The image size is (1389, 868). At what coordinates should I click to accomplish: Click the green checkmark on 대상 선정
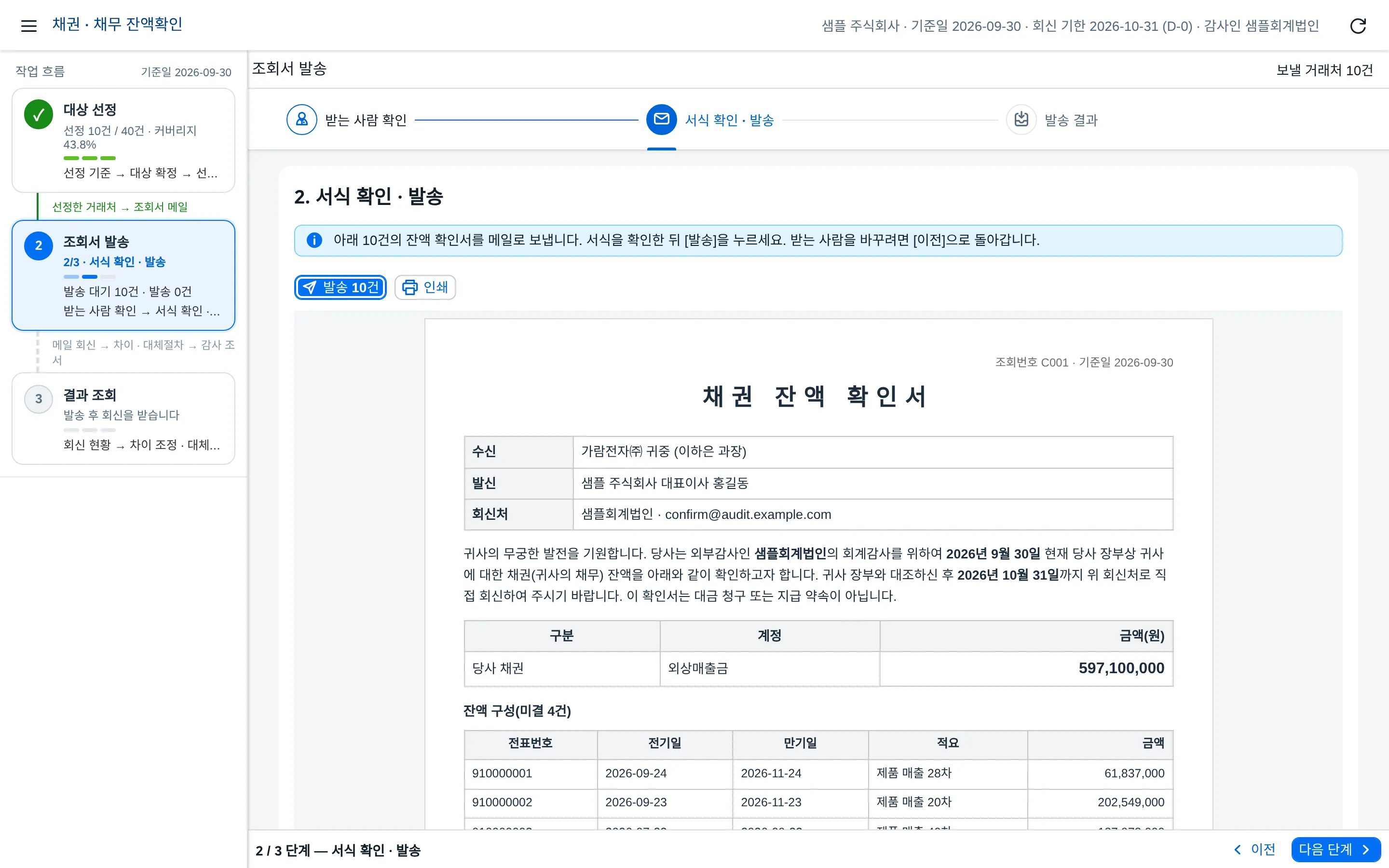click(39, 114)
